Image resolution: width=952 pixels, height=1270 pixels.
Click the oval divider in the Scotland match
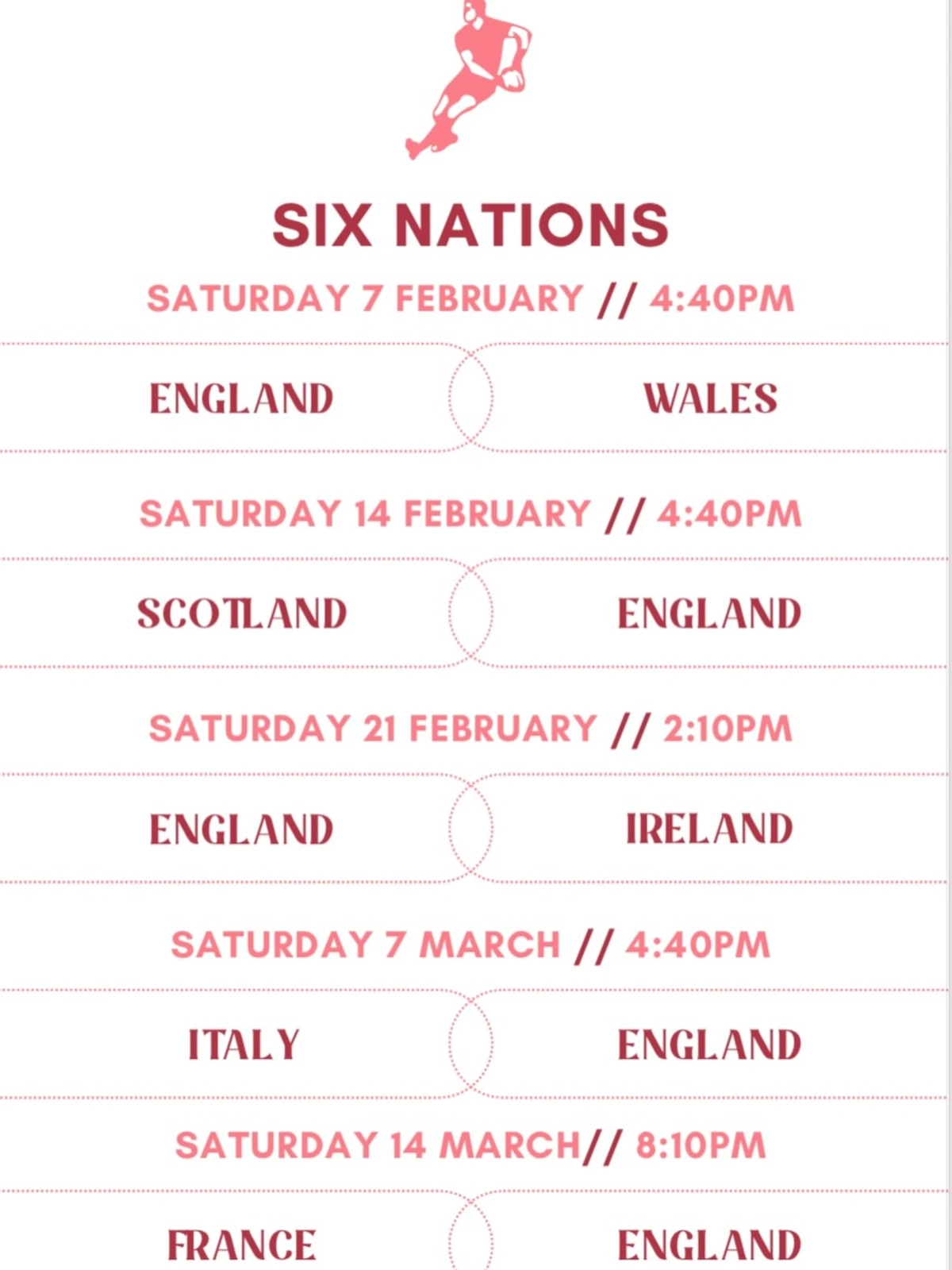470,612
